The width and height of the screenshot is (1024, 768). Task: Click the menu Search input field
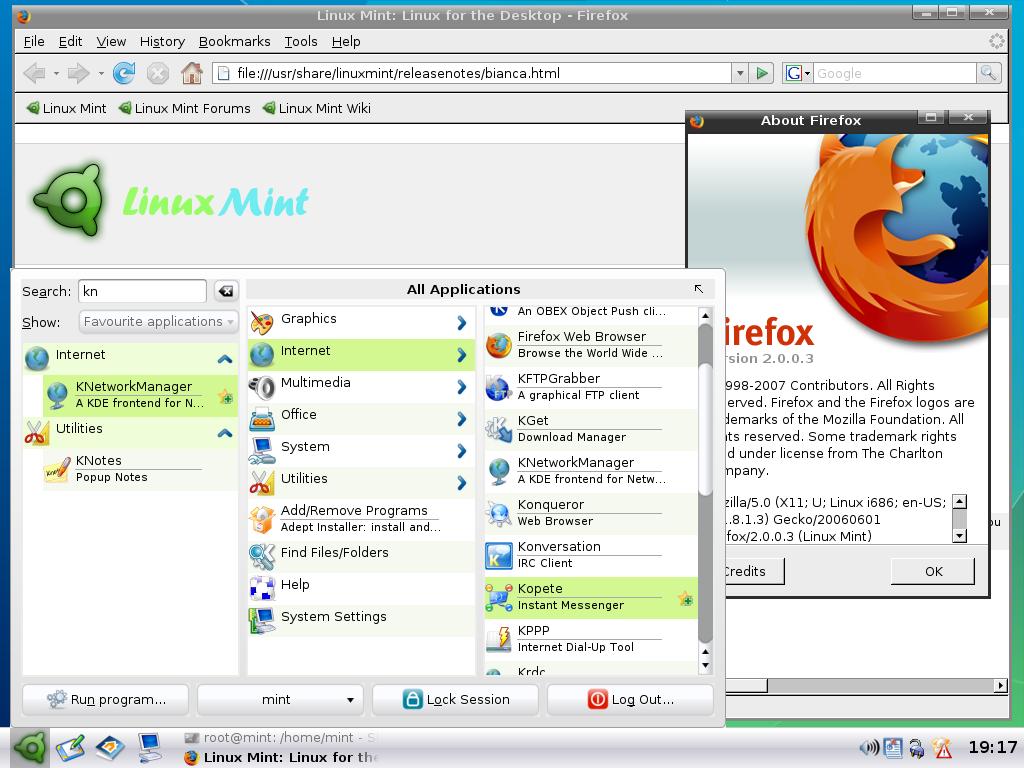pyautogui.click(x=142, y=291)
